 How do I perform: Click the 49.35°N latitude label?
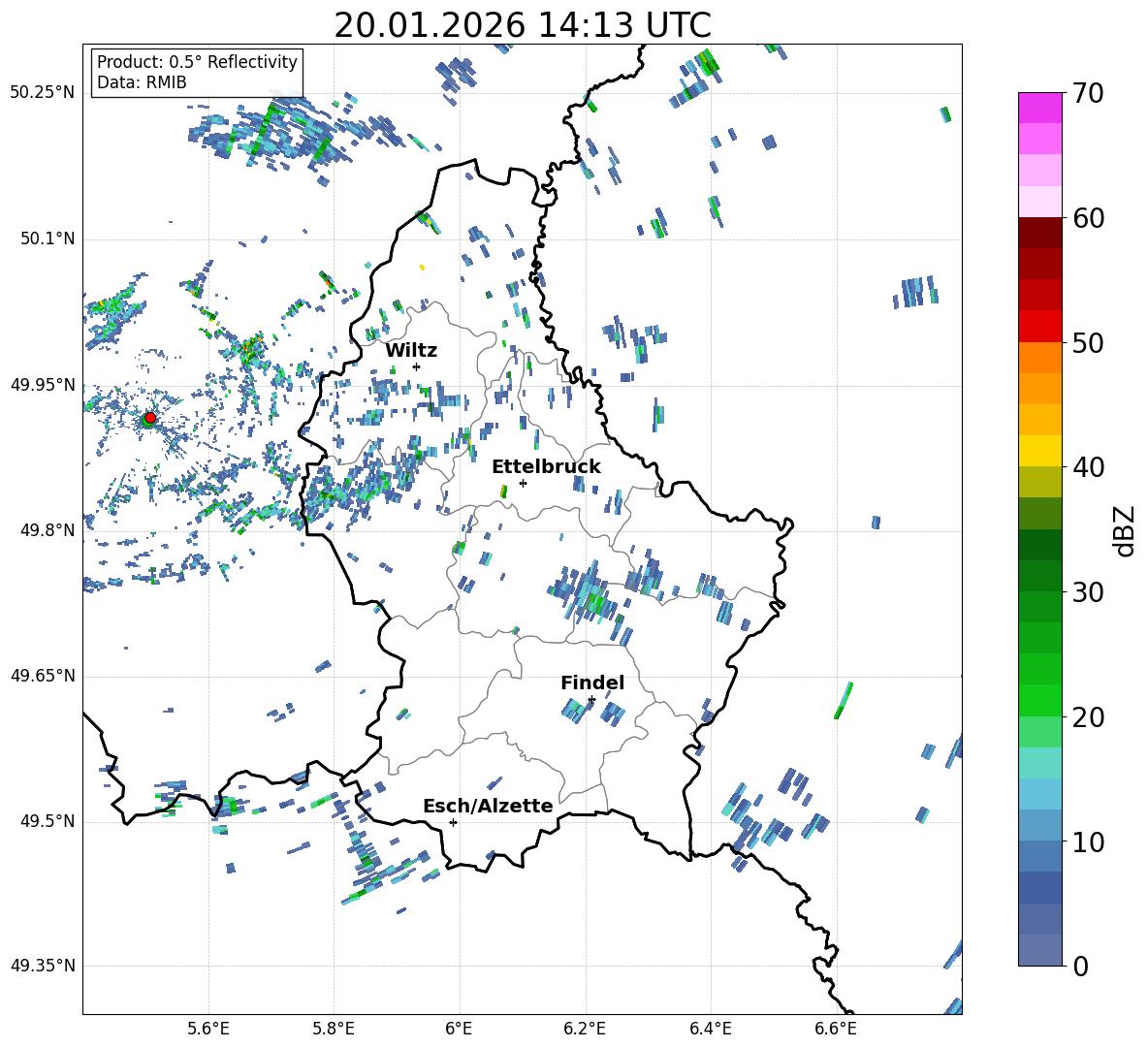pyautogui.click(x=43, y=966)
